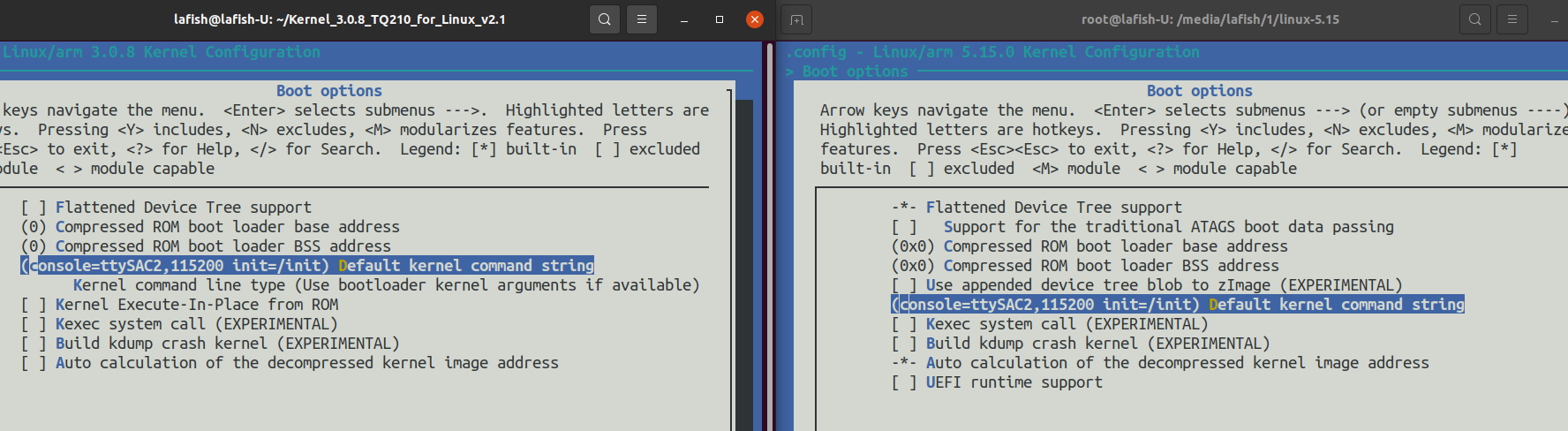The height and width of the screenshot is (431, 1568).
Task: Click the left terminal's vertical scrollbar
Action: 743,265
